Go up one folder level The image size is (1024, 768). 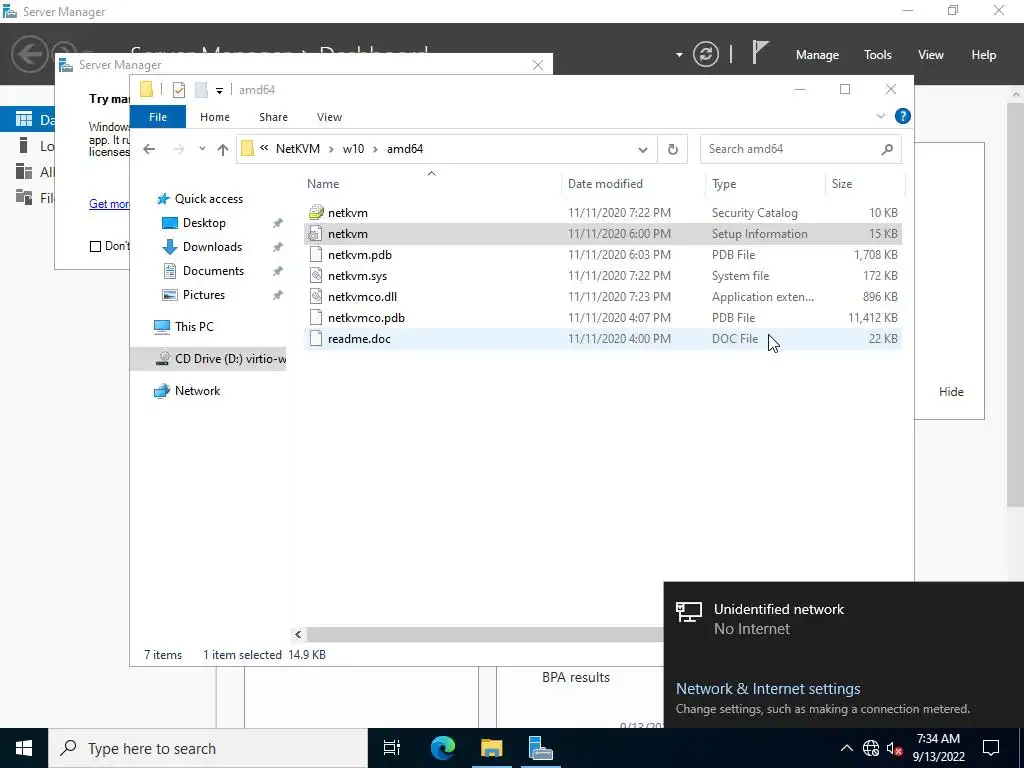click(223, 150)
